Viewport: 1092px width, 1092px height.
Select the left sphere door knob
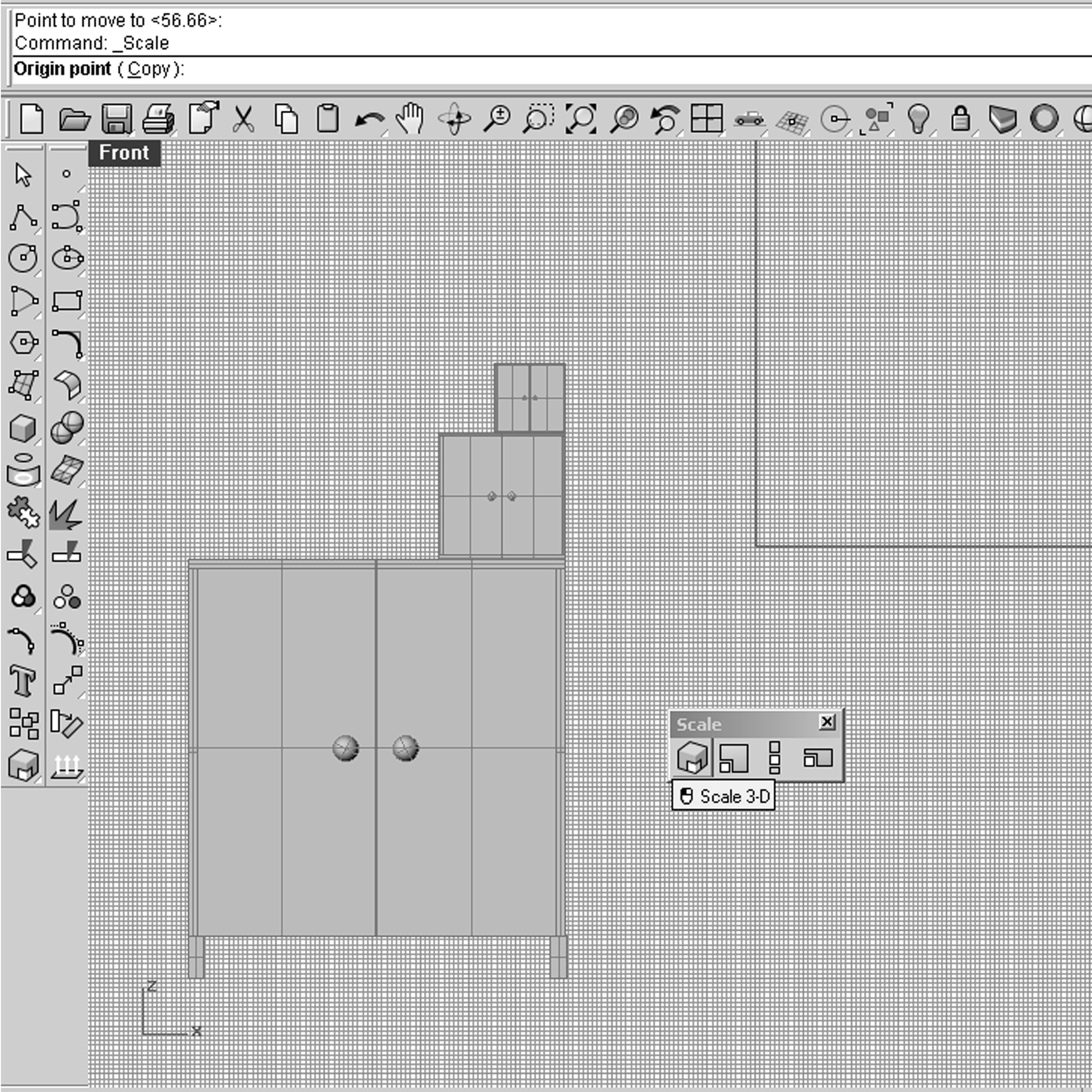tap(345, 748)
